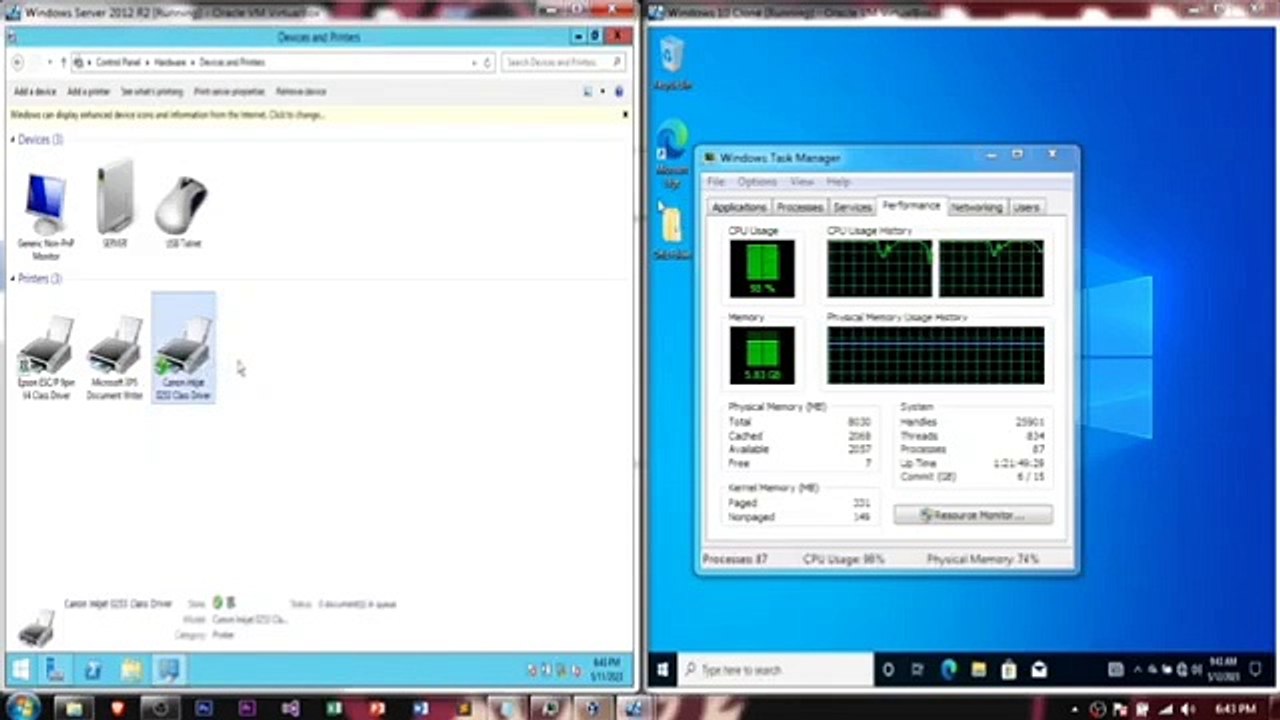Open Excel on host taskbar

(334, 709)
